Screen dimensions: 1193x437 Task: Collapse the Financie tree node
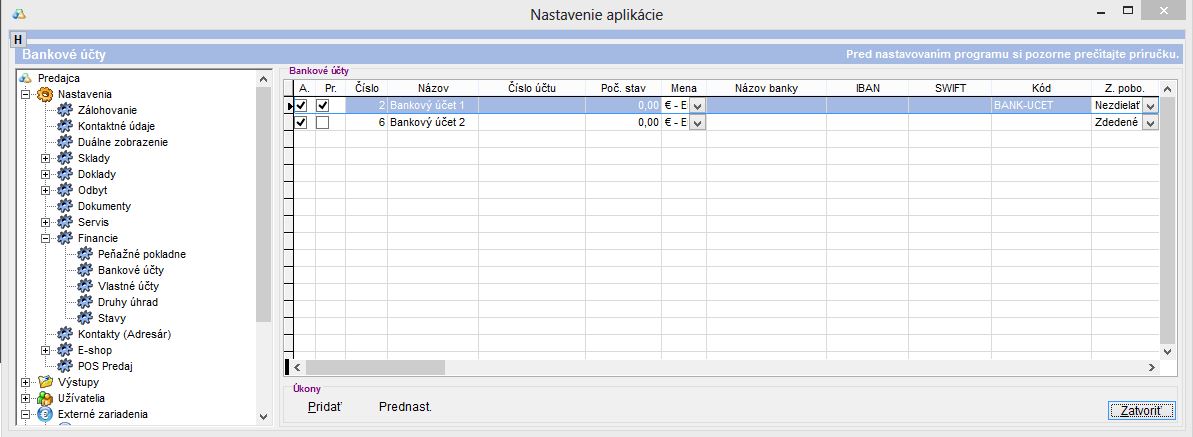tap(45, 238)
